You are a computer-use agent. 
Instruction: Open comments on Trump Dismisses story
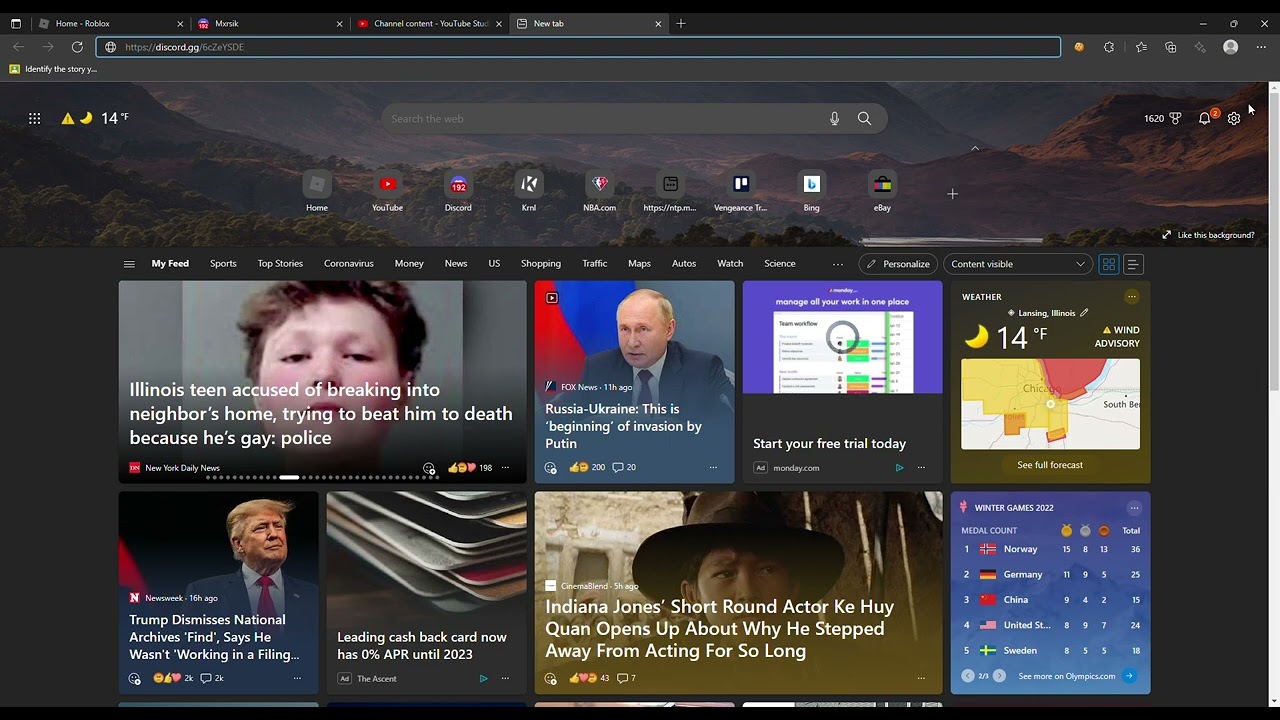(x=212, y=678)
